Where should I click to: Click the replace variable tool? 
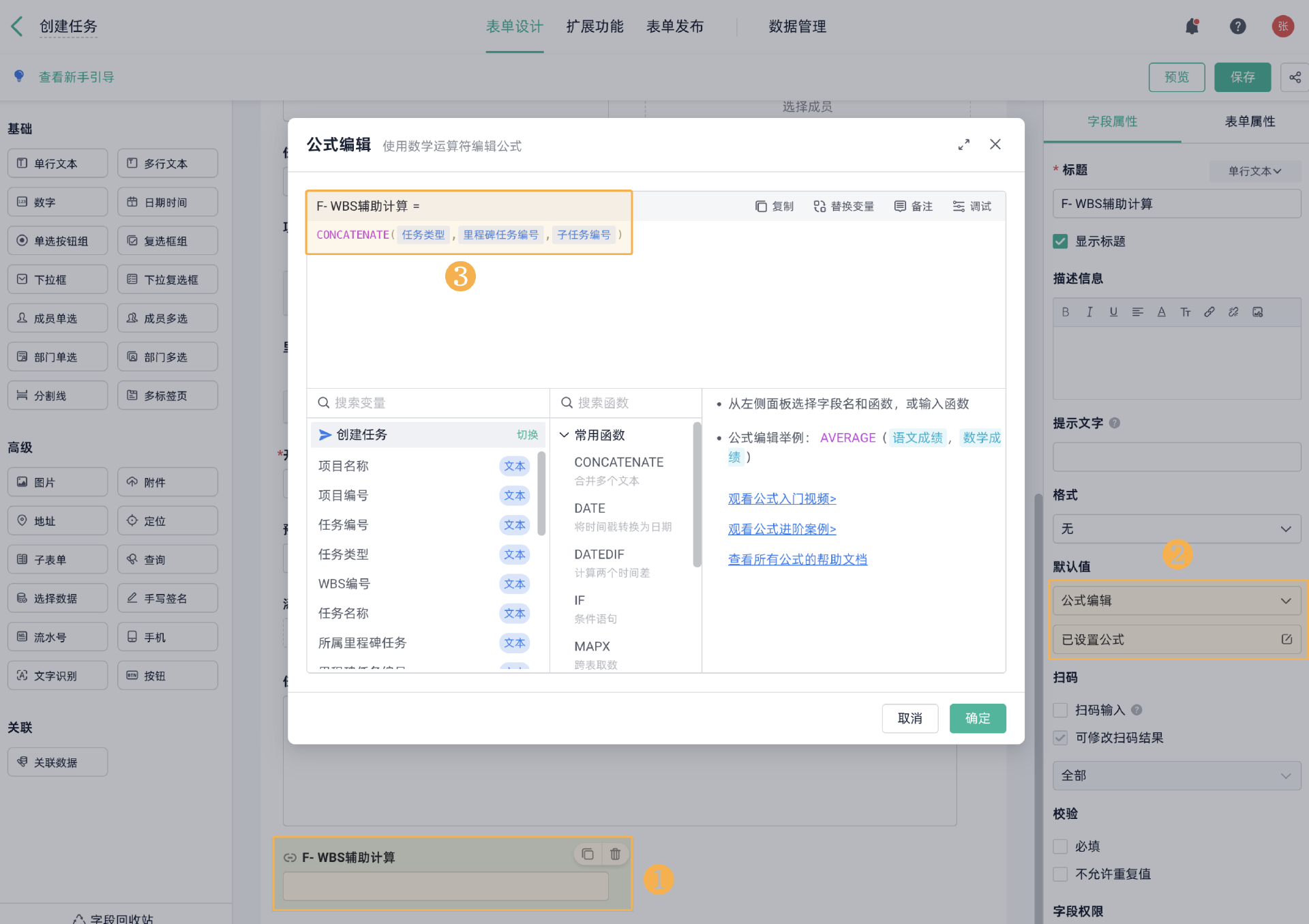(x=843, y=207)
